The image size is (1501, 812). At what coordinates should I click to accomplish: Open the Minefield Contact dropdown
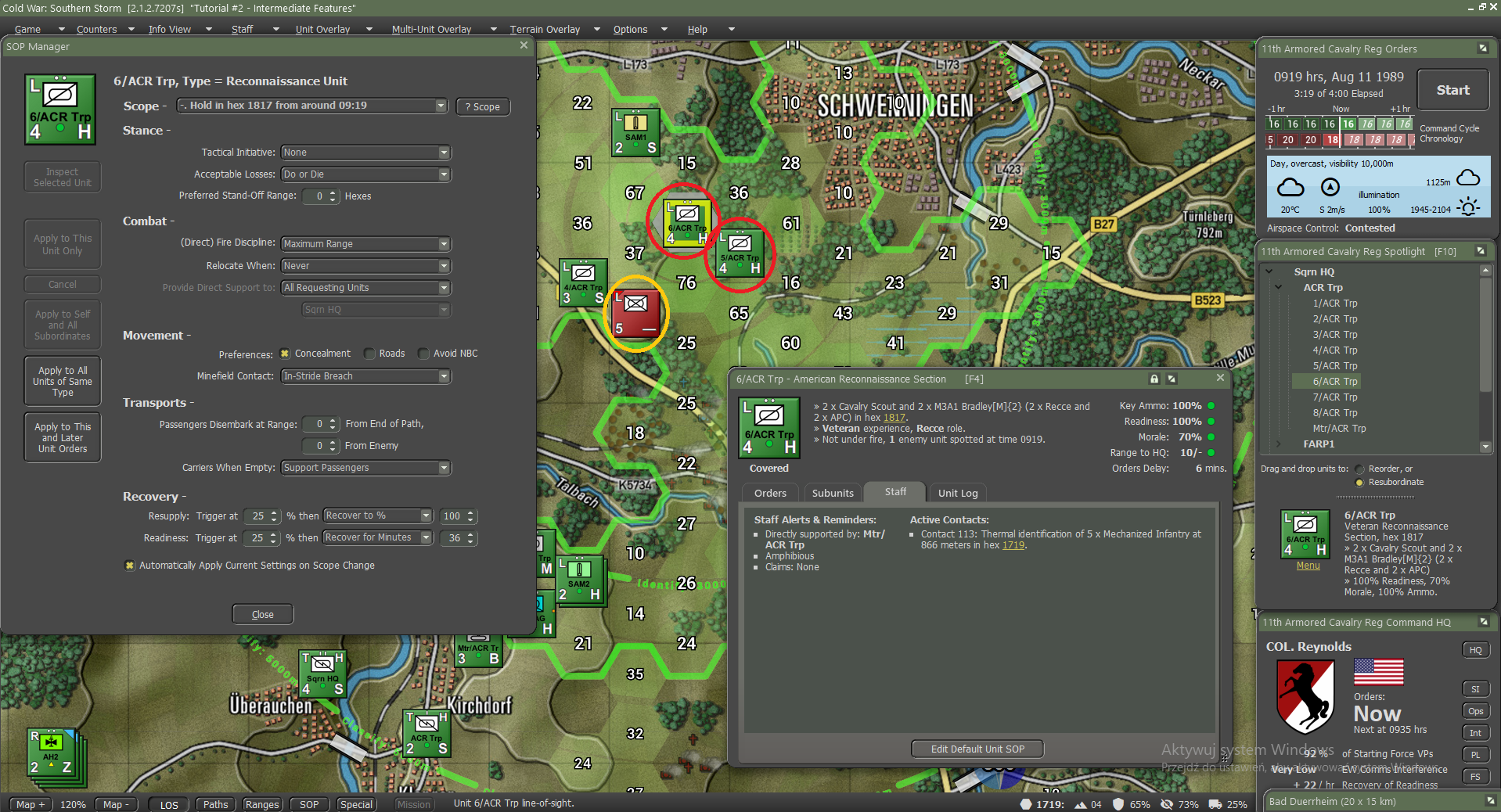point(366,376)
